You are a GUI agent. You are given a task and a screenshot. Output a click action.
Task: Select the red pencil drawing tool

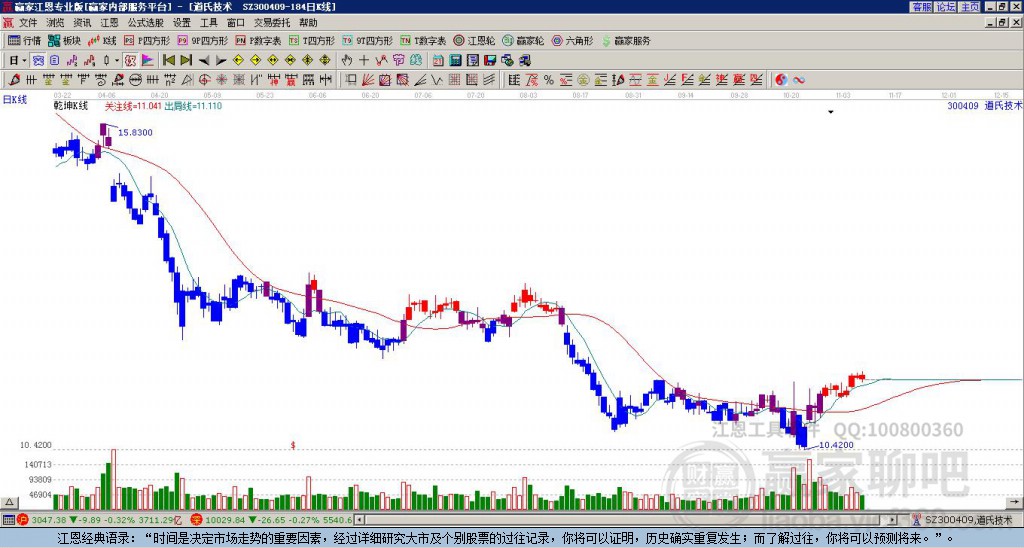14,80
